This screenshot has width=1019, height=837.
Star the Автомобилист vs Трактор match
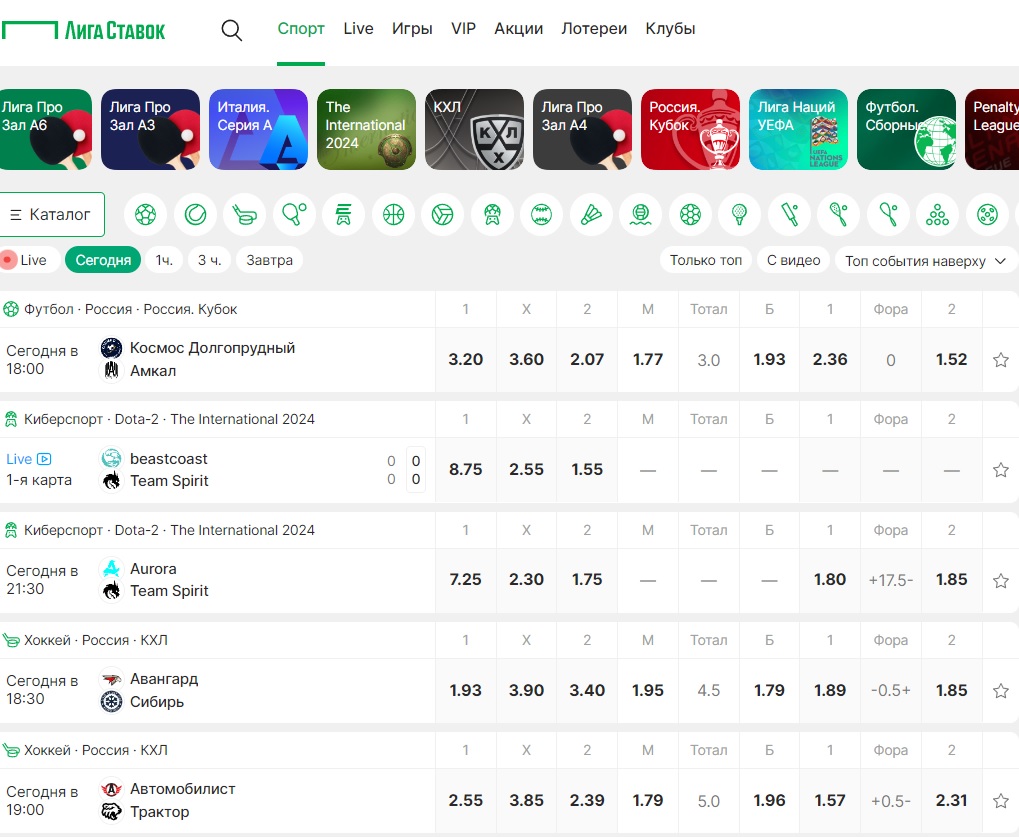click(x=1001, y=801)
